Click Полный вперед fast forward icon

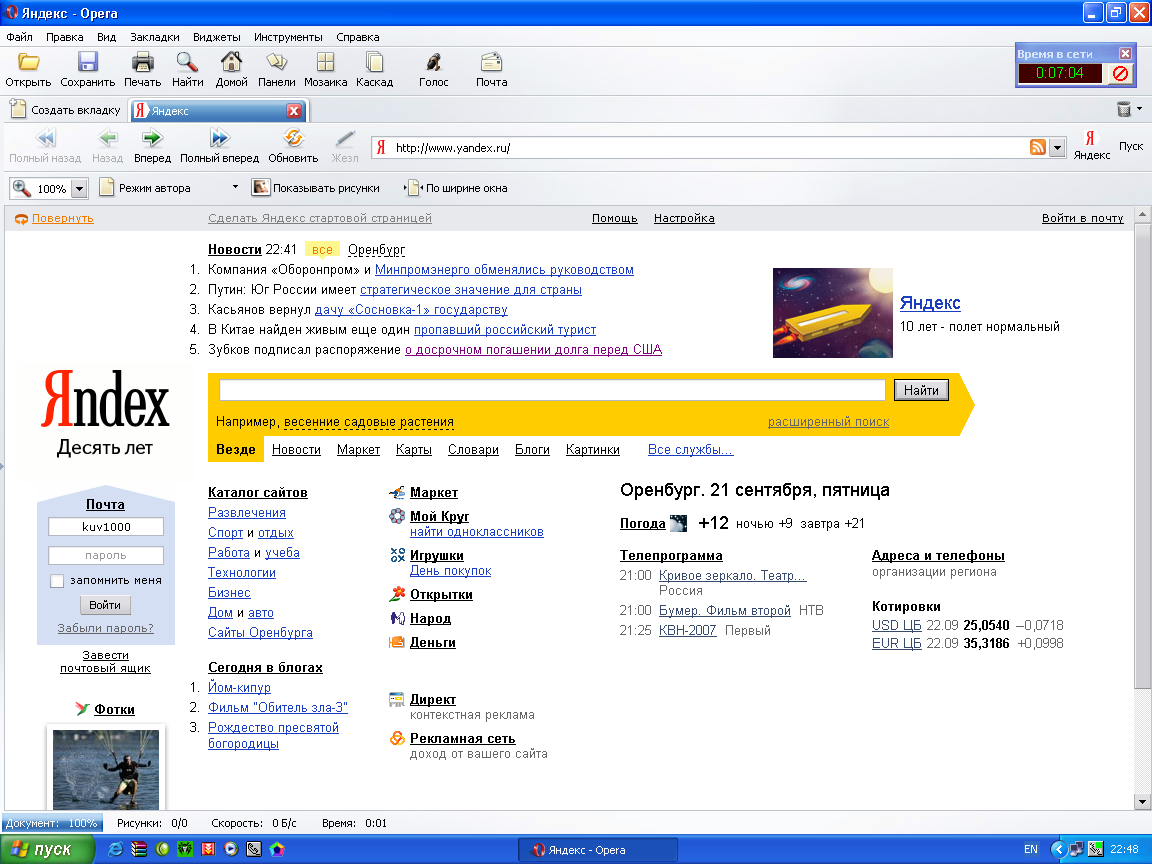click(x=219, y=137)
